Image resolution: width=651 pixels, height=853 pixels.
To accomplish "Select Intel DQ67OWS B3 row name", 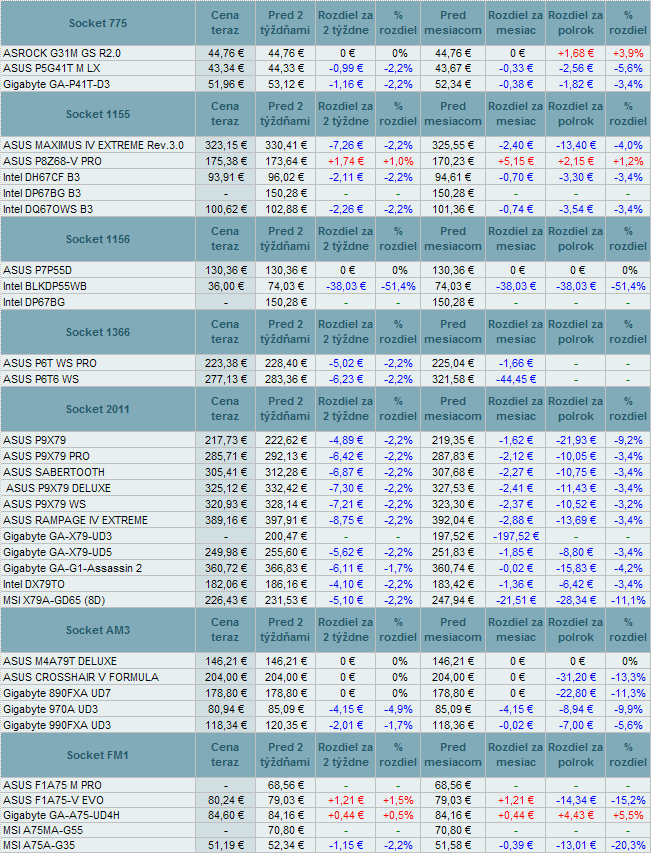I will [x=48, y=209].
